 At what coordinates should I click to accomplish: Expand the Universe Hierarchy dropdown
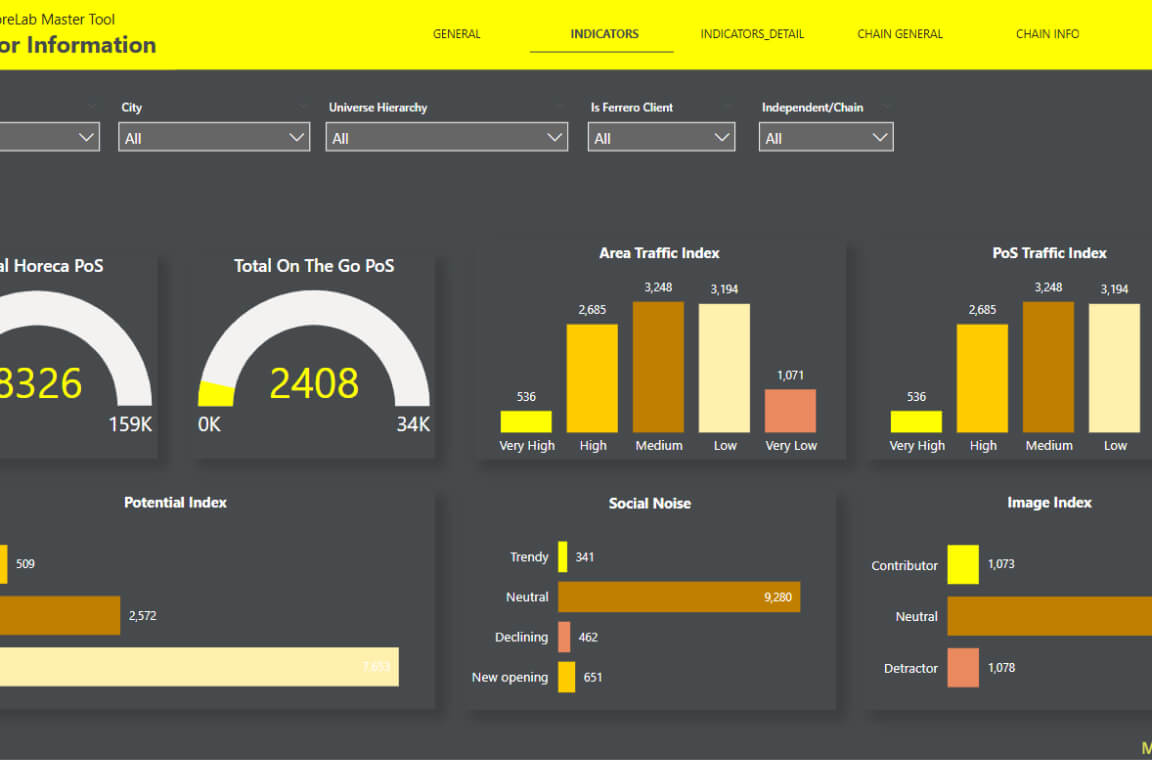coord(446,137)
